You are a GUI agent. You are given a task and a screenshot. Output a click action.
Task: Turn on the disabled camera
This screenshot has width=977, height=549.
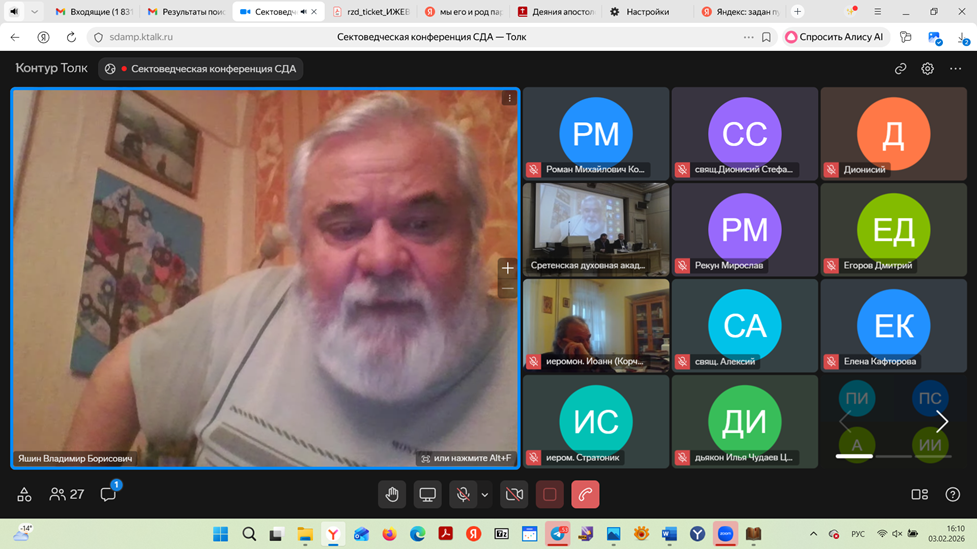point(514,494)
